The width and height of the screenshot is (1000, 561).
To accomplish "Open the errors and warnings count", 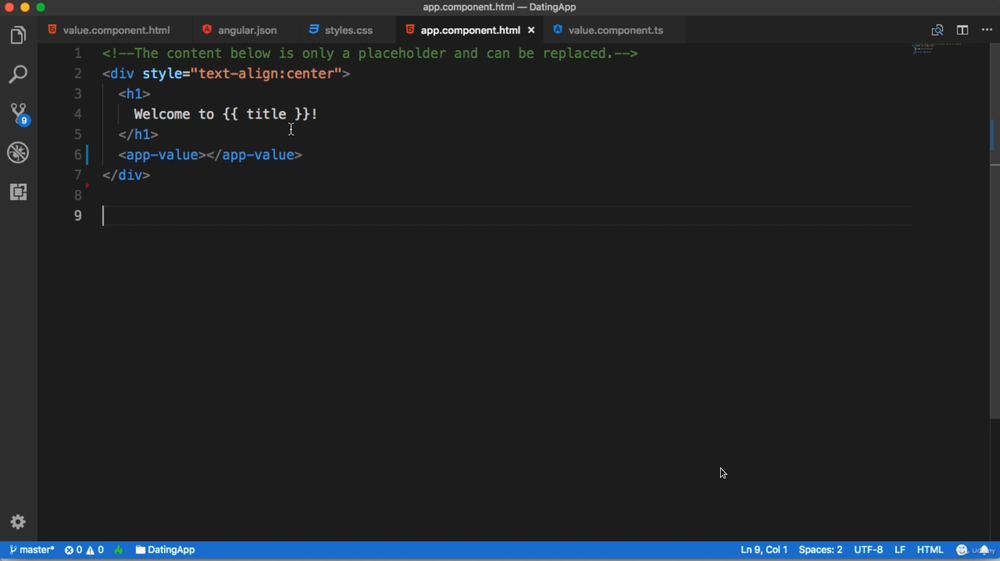I will point(84,550).
